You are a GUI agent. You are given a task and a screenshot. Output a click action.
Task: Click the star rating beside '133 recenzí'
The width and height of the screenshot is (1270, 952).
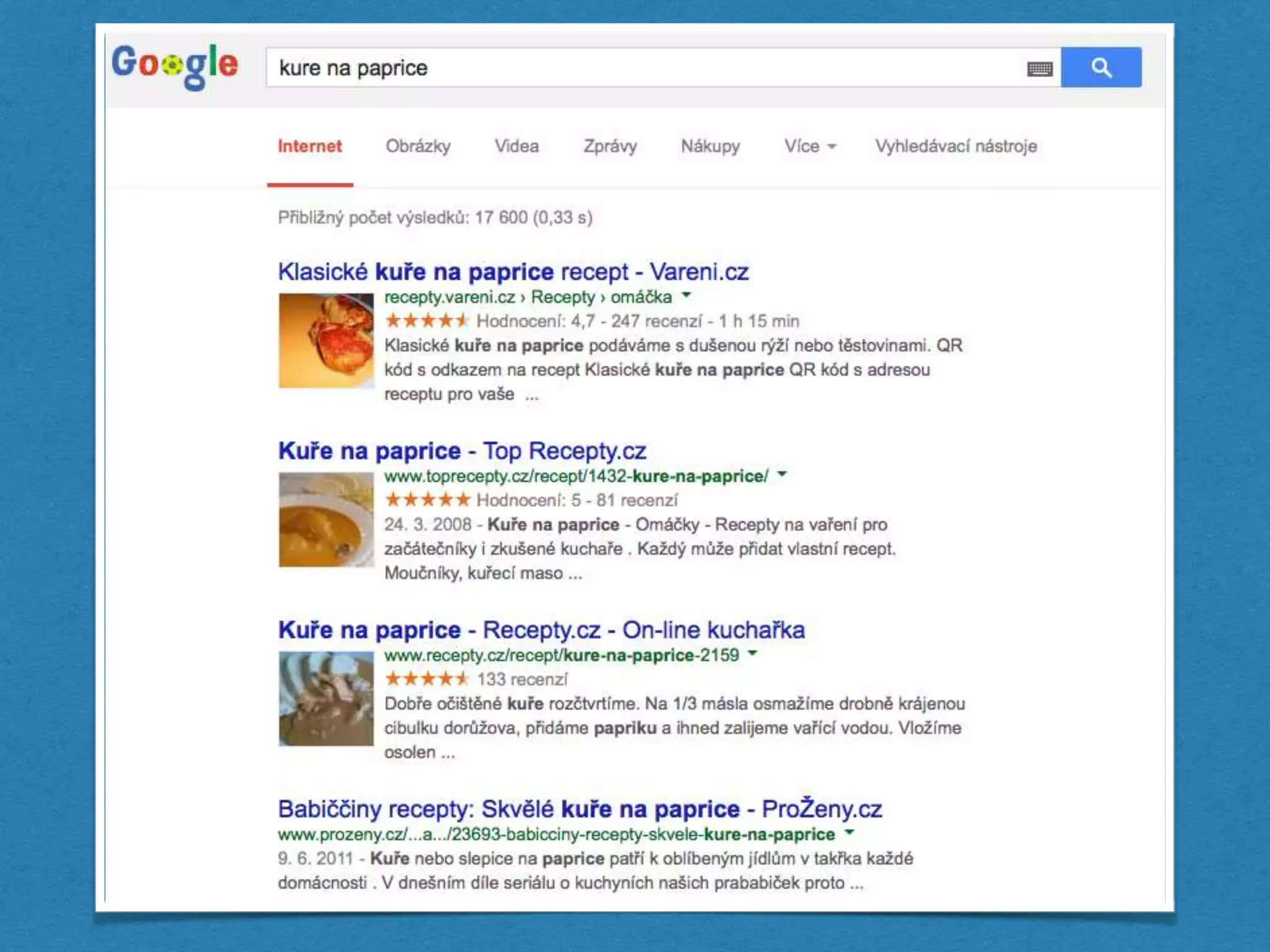(427, 678)
